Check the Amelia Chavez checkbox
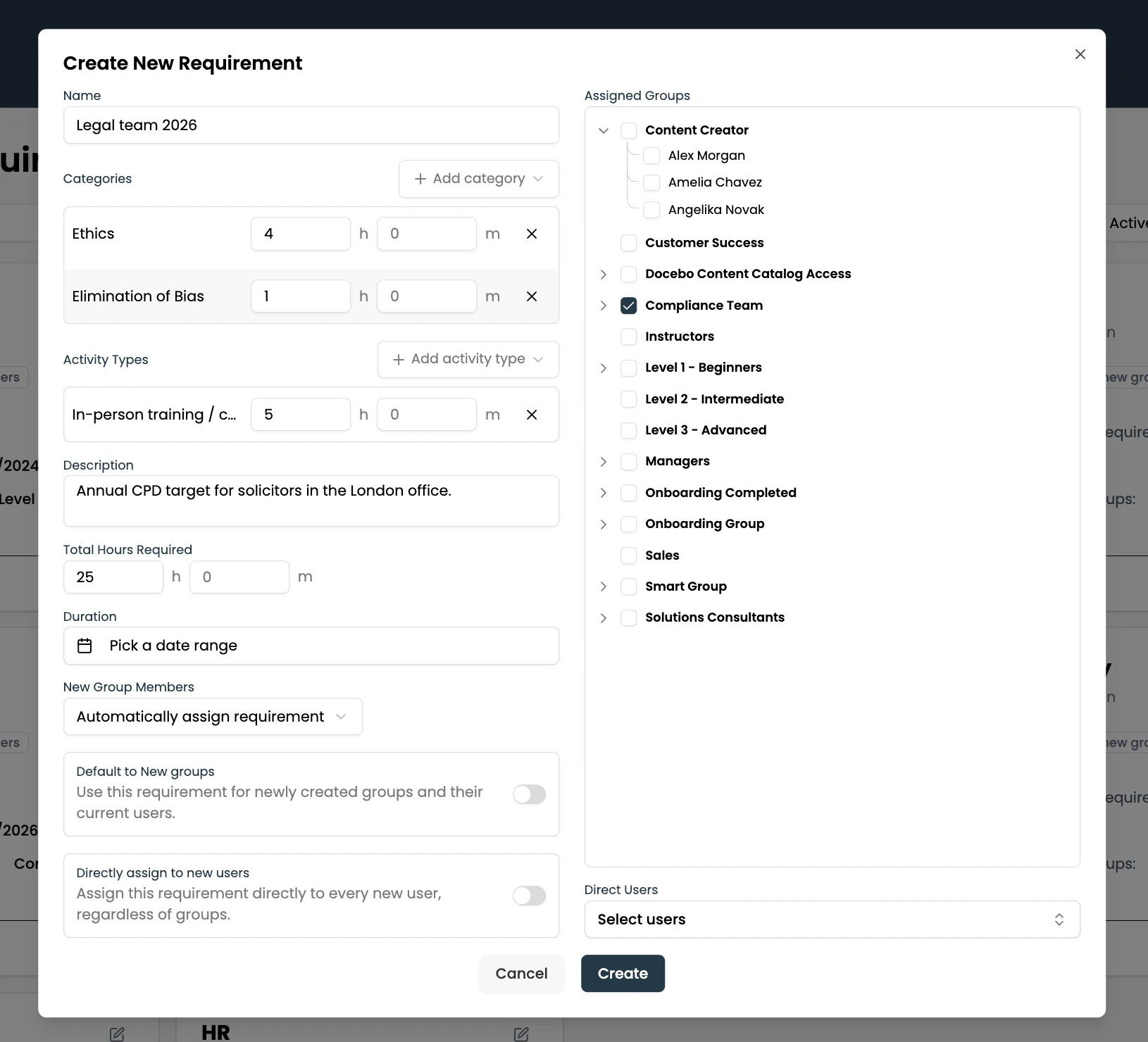 [652, 183]
